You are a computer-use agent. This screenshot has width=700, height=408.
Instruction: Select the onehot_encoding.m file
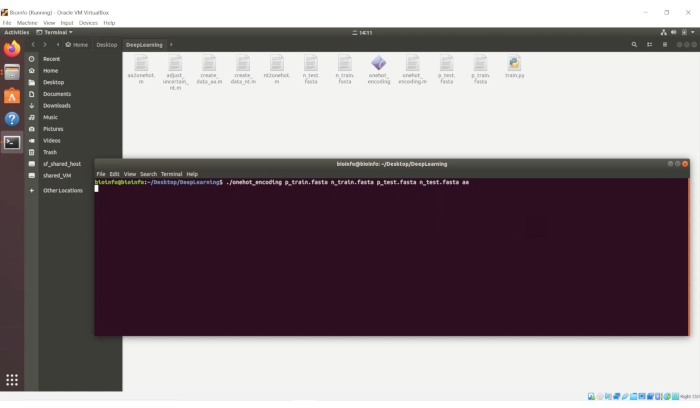[412, 70]
